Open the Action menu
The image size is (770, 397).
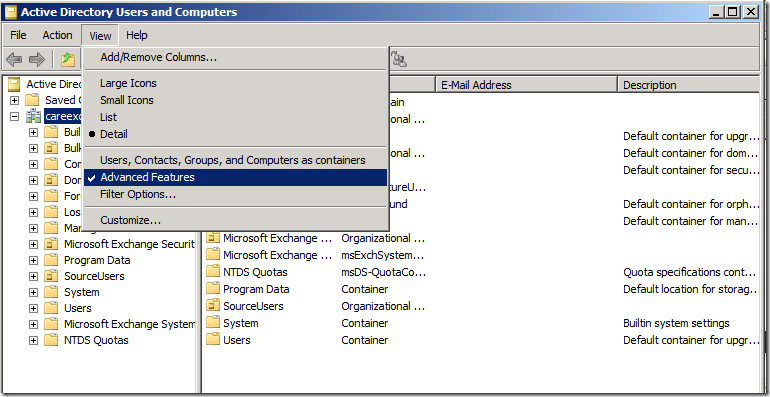[x=57, y=35]
